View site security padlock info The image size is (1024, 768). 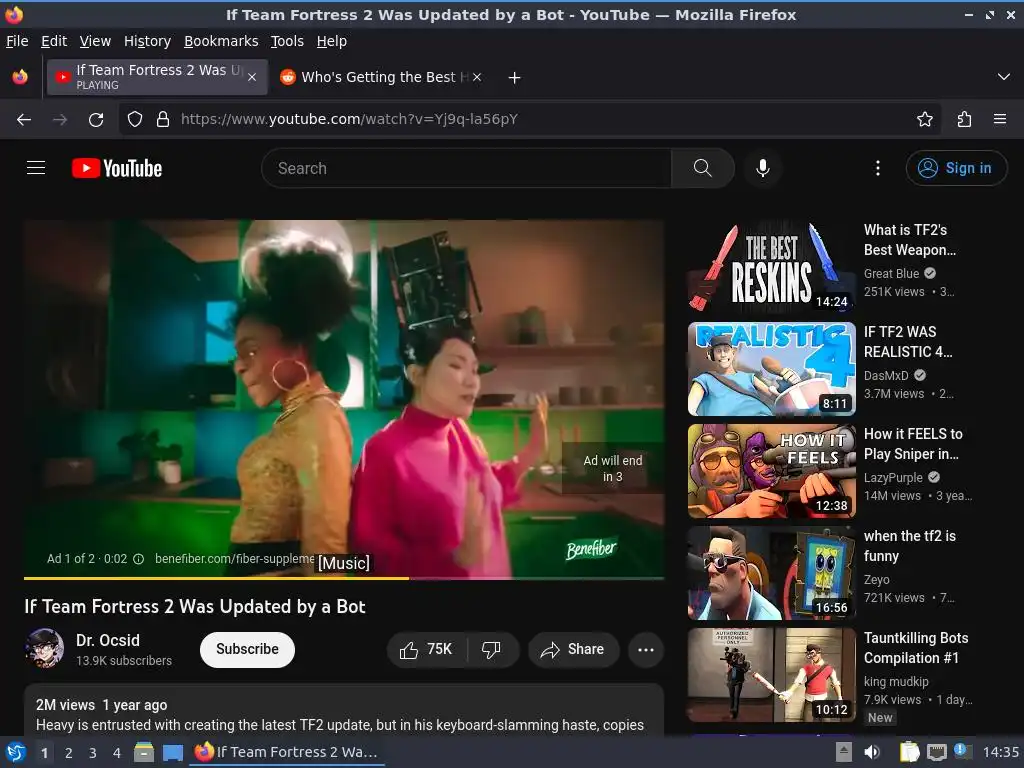pyautogui.click(x=163, y=120)
